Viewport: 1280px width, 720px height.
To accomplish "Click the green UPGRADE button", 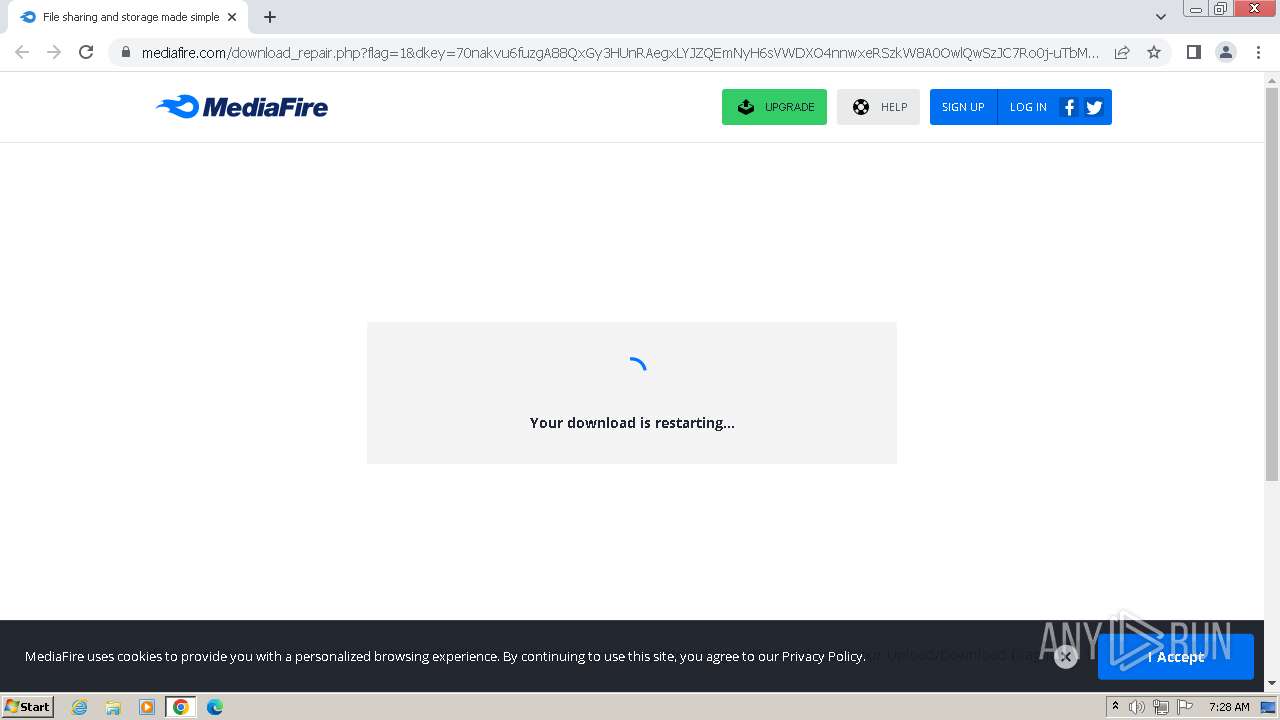I will tap(774, 107).
